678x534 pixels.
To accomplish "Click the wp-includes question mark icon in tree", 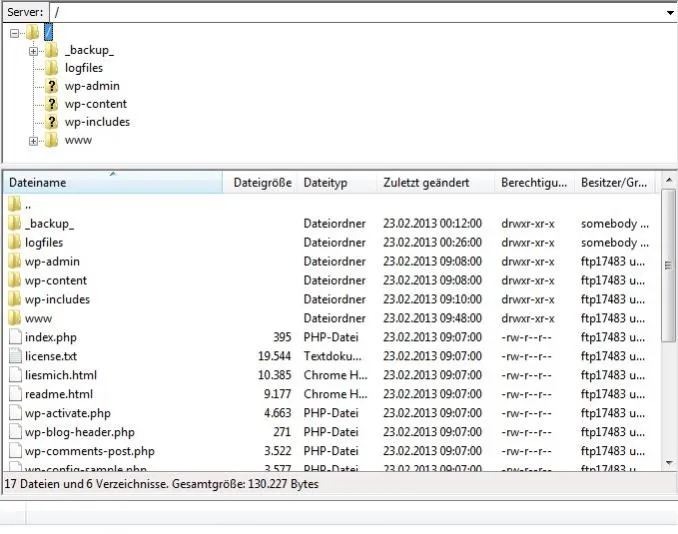I will 51,122.
